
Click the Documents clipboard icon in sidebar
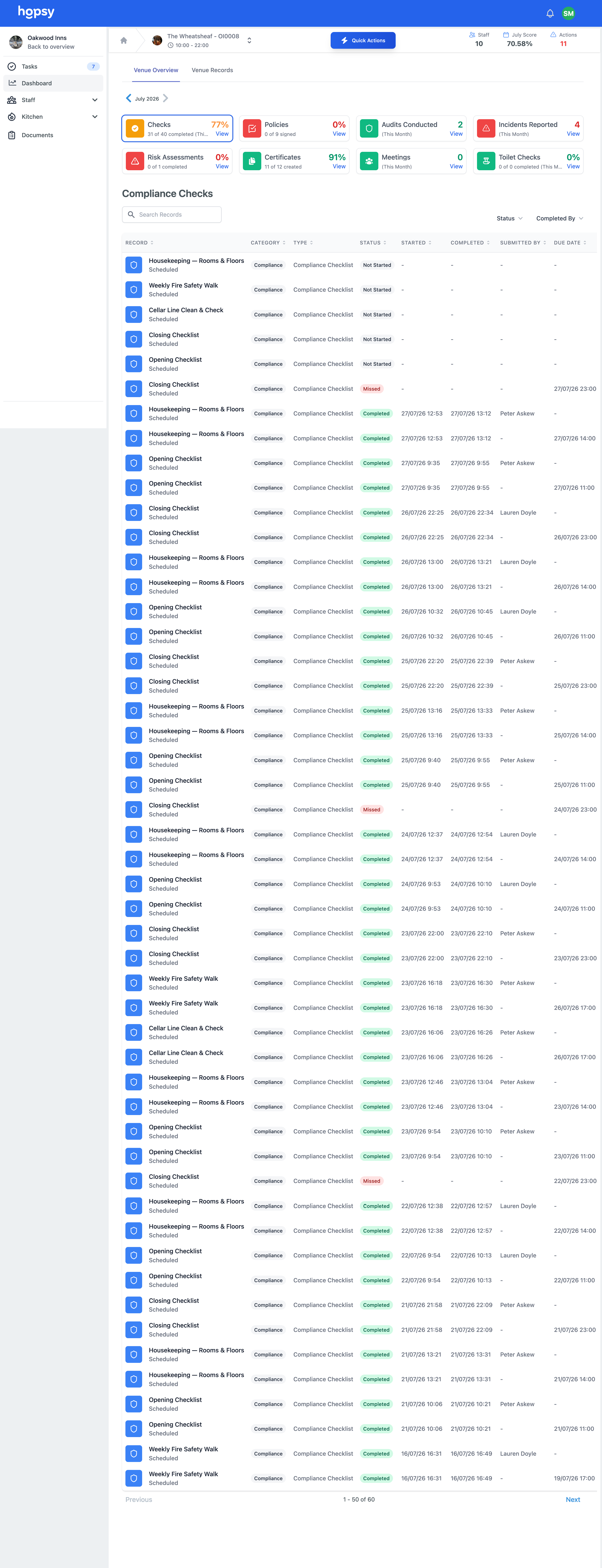11,135
